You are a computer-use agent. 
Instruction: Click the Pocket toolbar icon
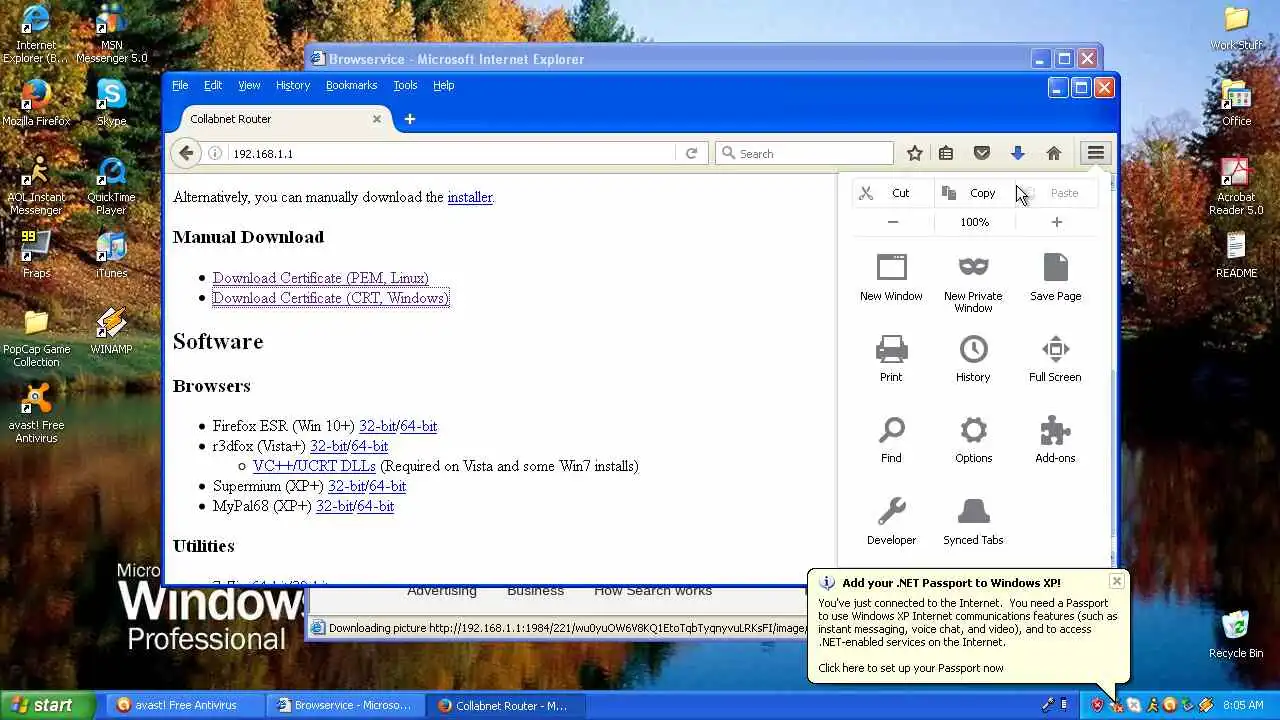click(x=981, y=153)
